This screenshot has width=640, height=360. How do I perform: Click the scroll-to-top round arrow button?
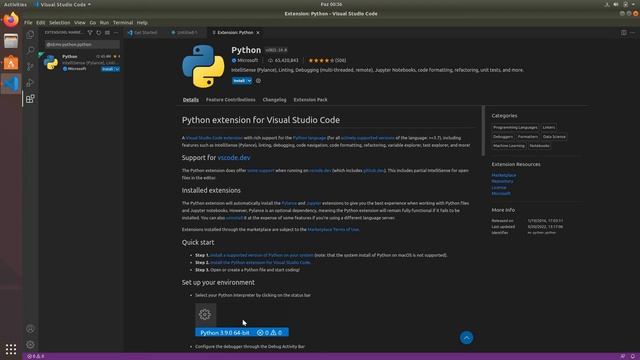tap(467, 338)
